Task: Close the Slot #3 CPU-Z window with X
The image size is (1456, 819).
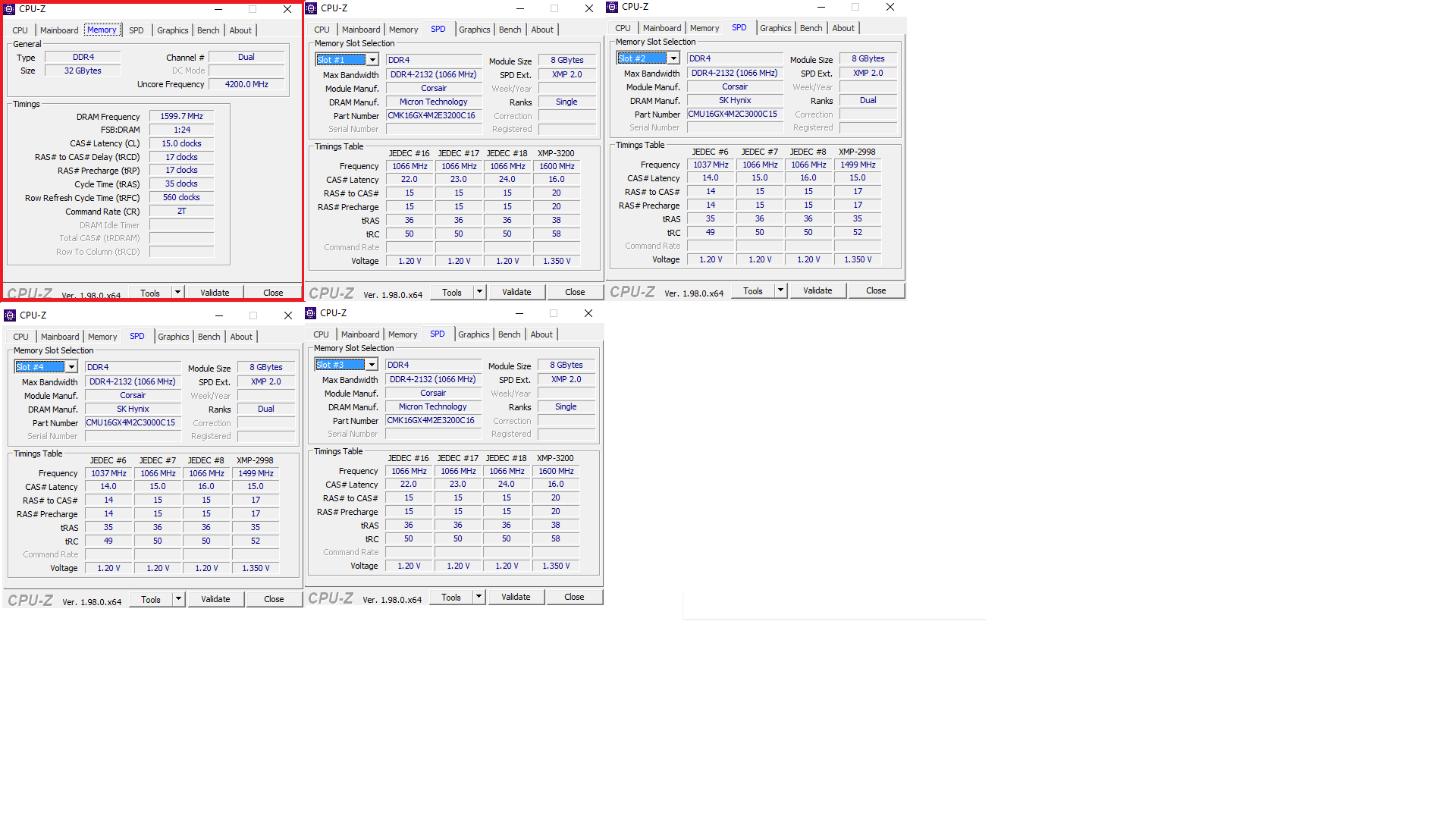Action: [x=588, y=313]
